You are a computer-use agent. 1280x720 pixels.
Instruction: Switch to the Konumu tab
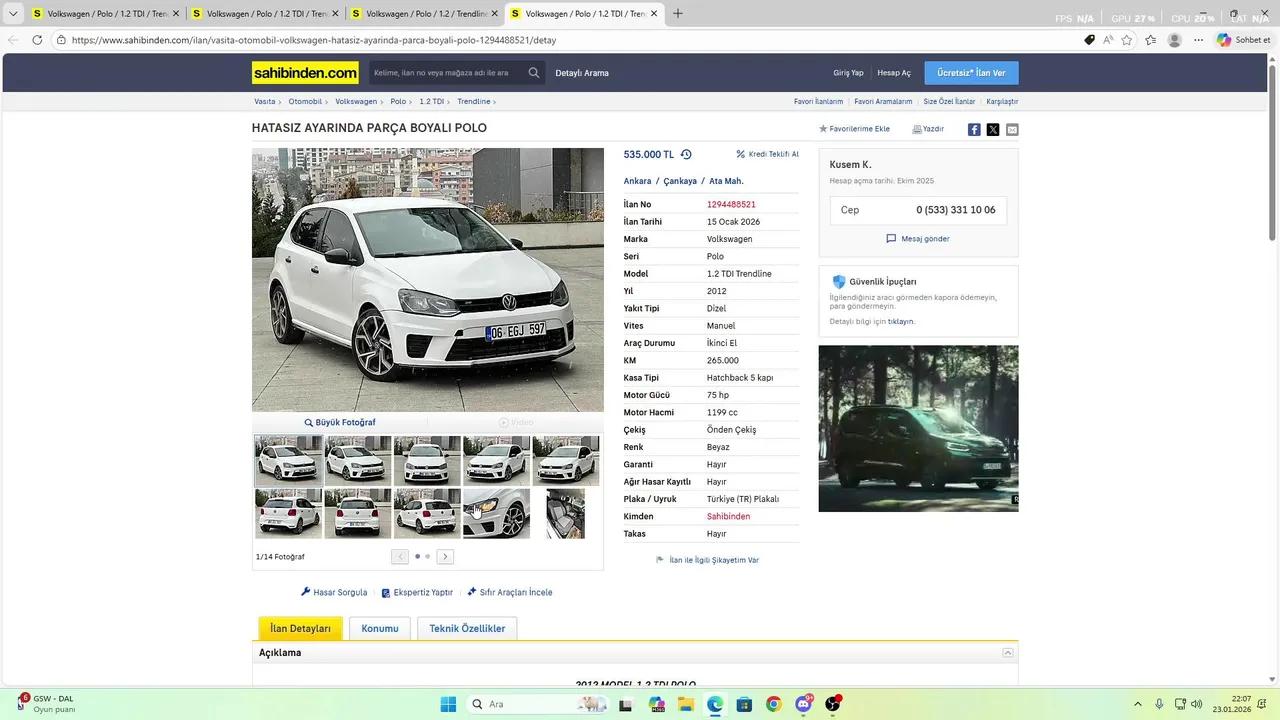[380, 628]
